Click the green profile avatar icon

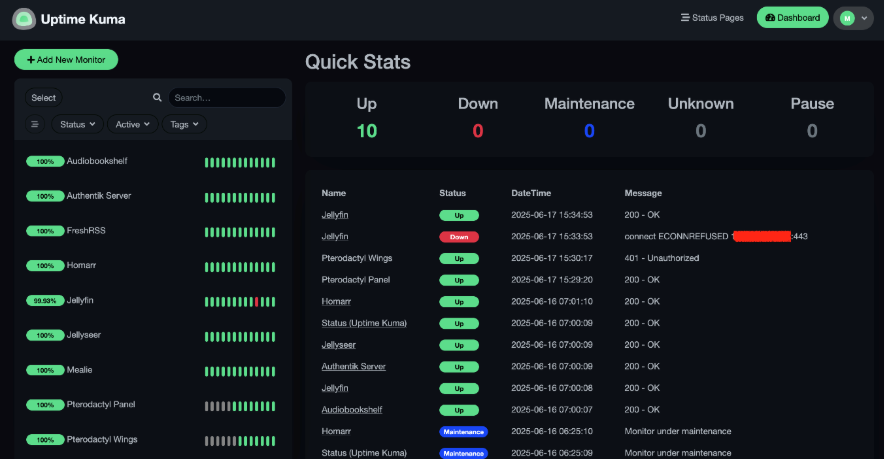pyautogui.click(x=847, y=18)
